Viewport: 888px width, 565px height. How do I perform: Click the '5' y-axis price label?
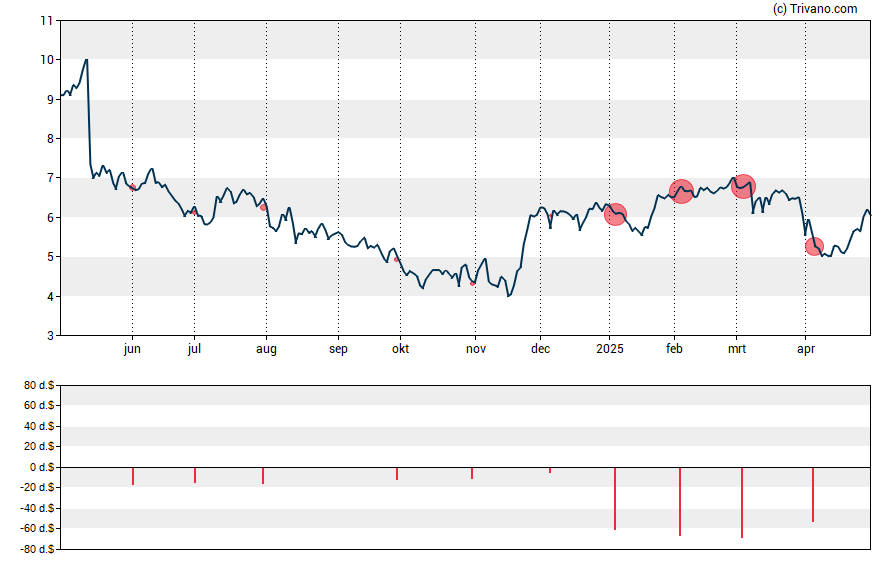tap(50, 257)
